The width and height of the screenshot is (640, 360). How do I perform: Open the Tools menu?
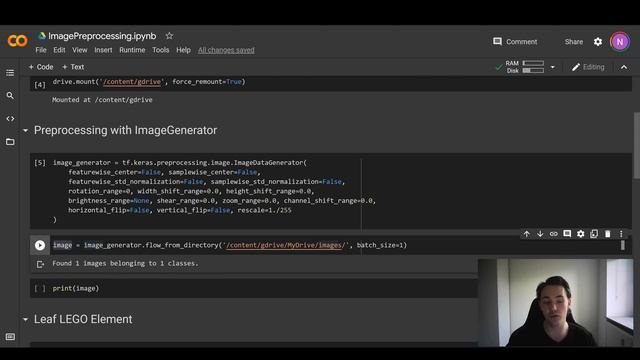160,50
